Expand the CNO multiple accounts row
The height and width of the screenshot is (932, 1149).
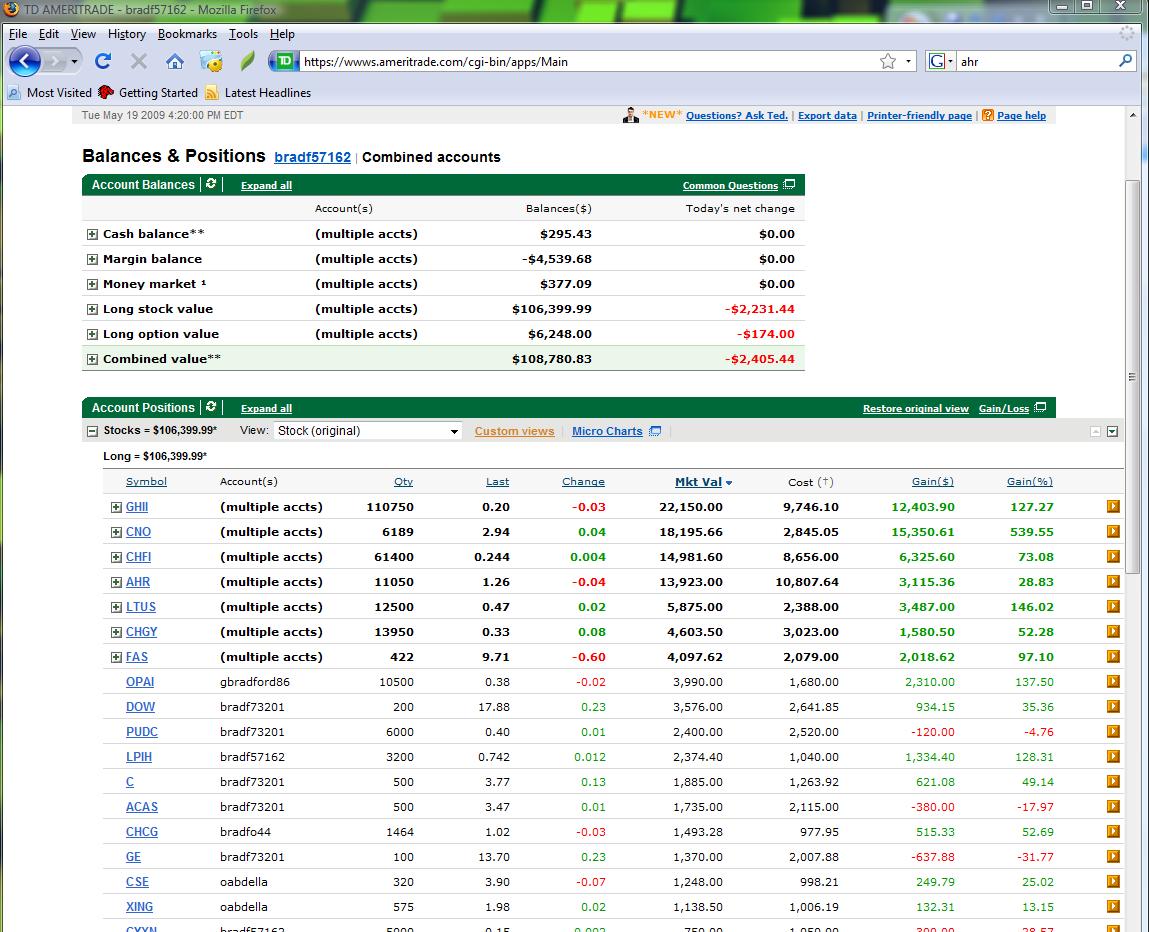[116, 532]
